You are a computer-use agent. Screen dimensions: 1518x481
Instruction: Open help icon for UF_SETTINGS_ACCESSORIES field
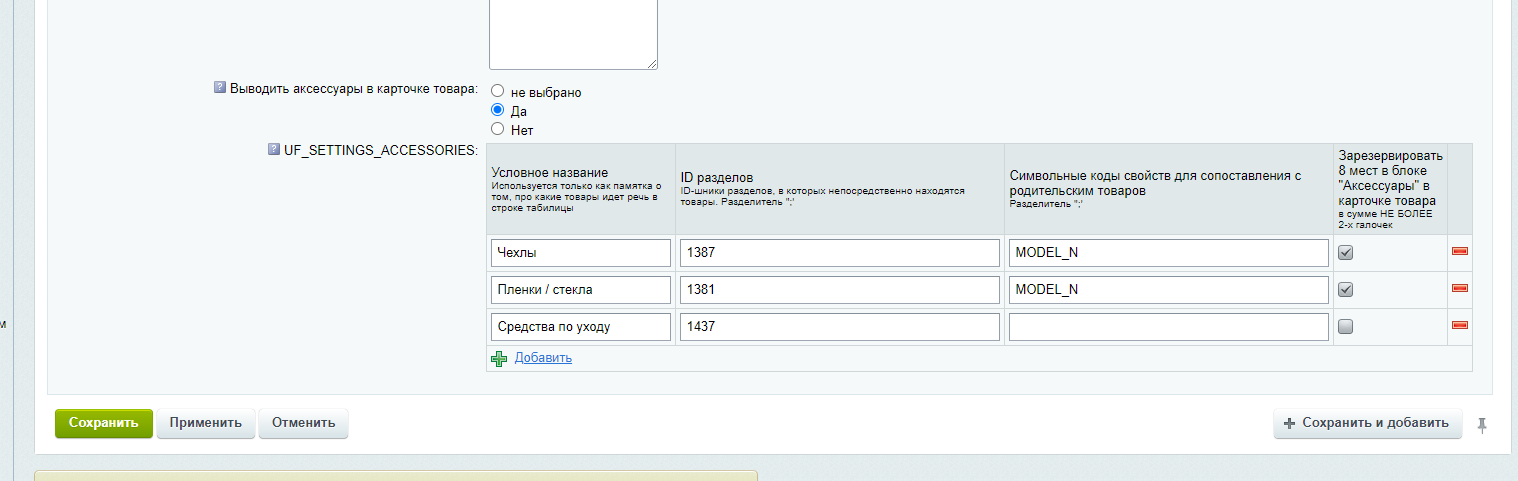(x=273, y=150)
